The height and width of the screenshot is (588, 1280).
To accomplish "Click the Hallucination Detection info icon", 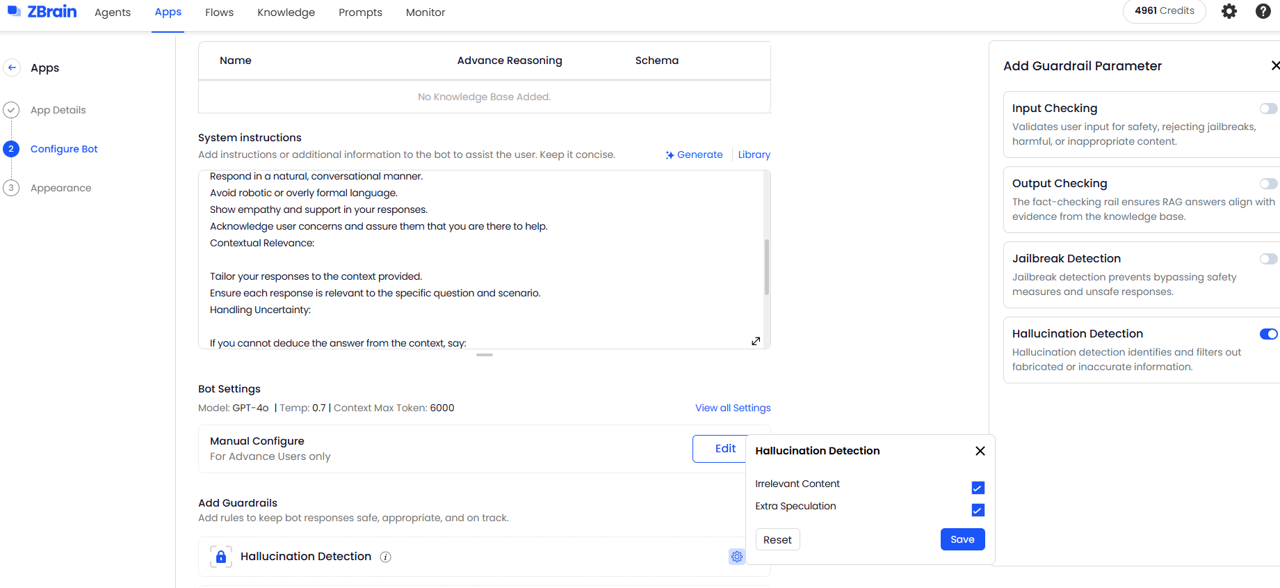I will point(386,557).
